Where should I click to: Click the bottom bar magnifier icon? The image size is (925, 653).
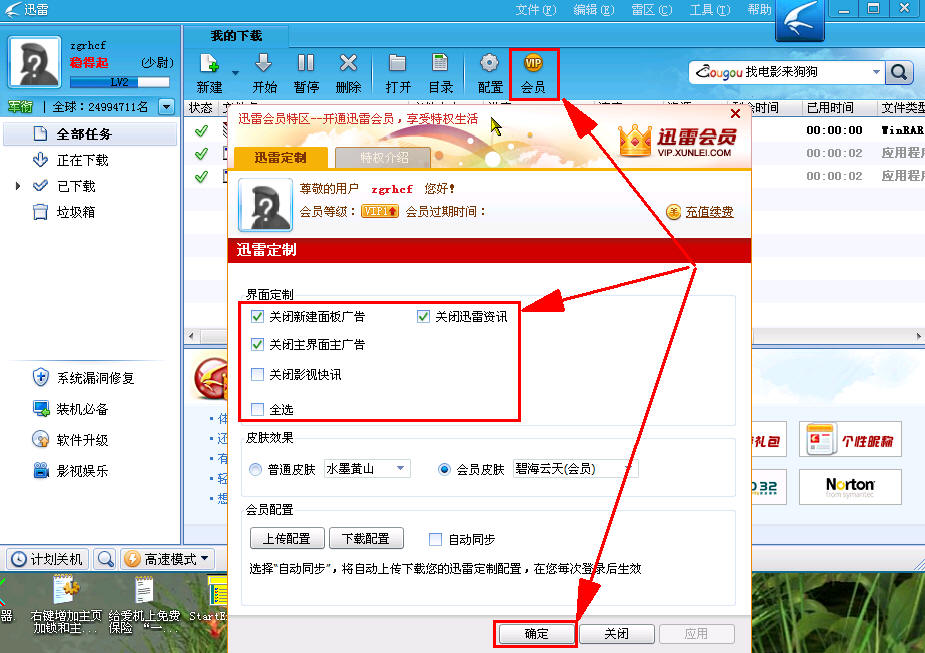(x=106, y=559)
